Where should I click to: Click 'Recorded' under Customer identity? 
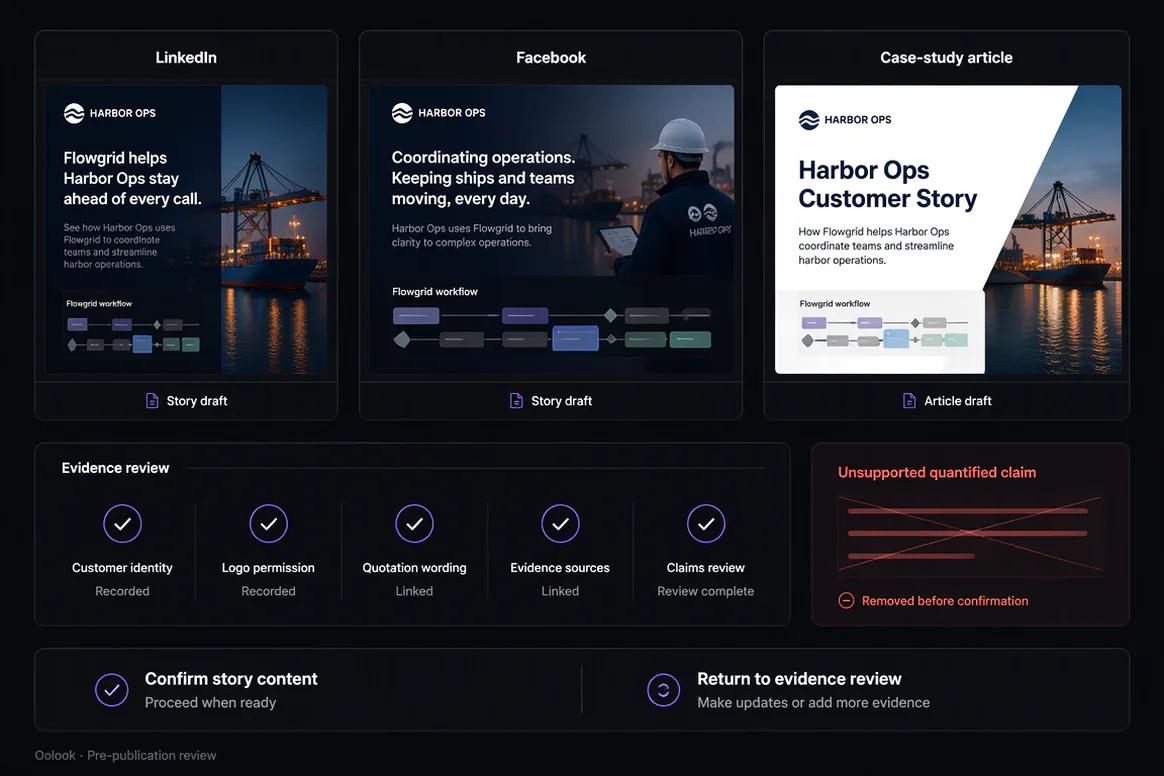(122, 591)
